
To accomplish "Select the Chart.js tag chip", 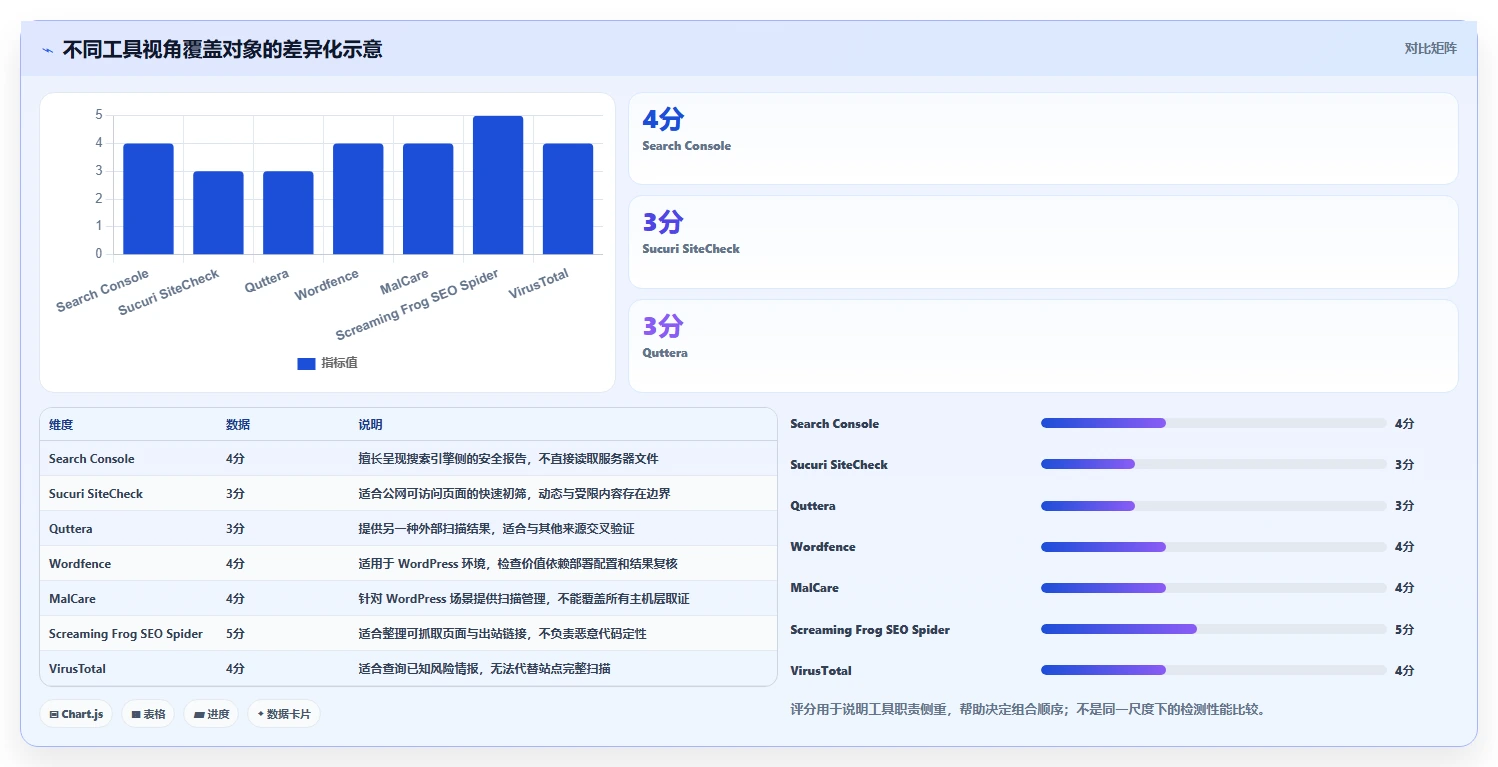I will 76,714.
